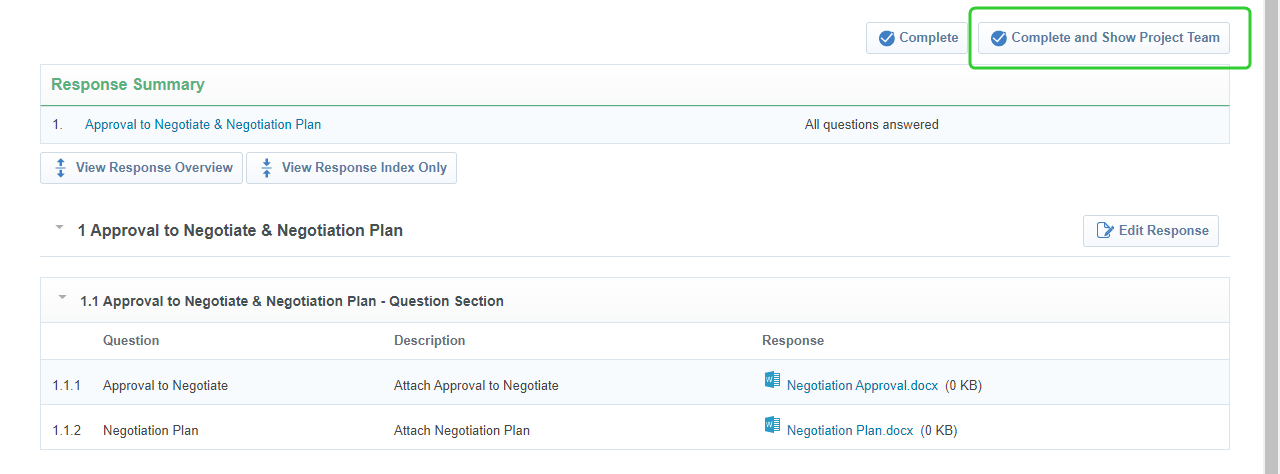Download Negotiation Plan.docx attachment
This screenshot has height=474, width=1280.
coord(850,431)
